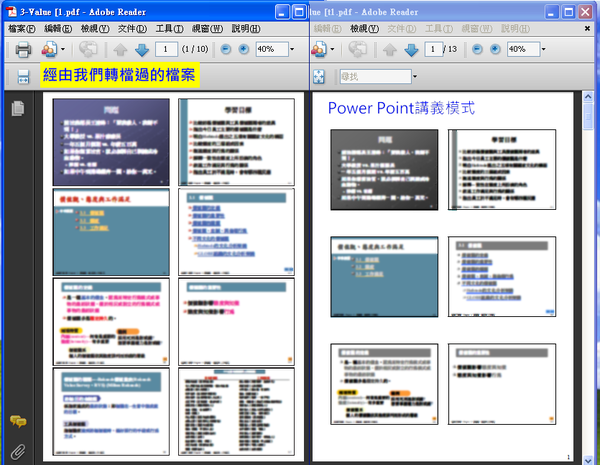Click fit width scrolling icon in left window
Screen dimensions: 600x465
[x=23, y=77]
